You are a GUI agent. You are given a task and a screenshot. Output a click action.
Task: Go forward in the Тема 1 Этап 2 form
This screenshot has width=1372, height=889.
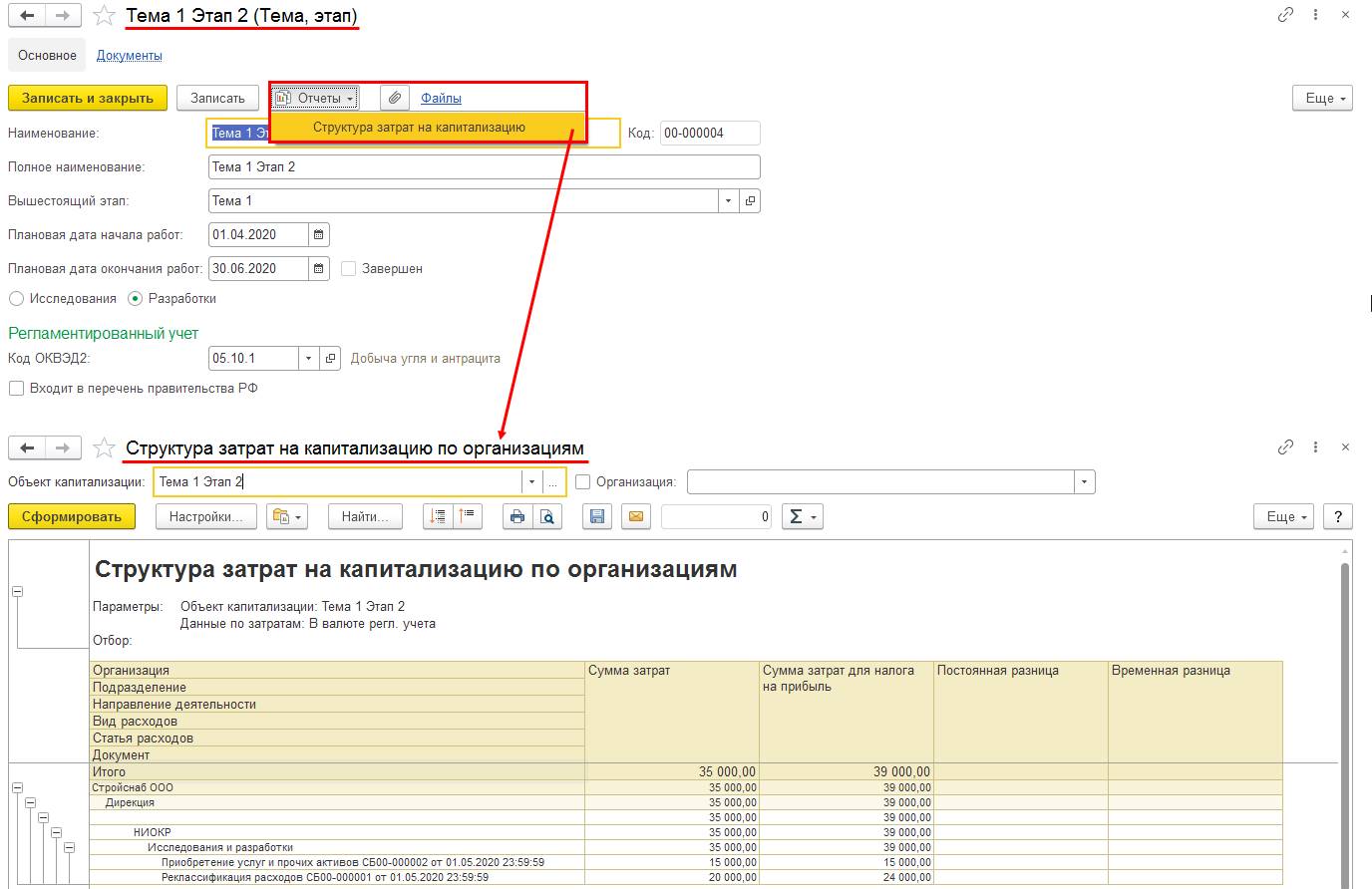coord(63,16)
